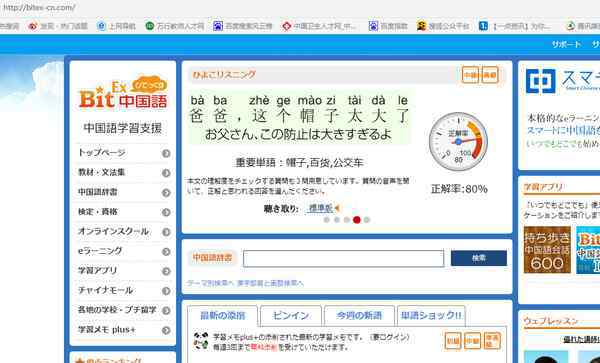The image size is (600, 363).
Task: Click the dark blue 検索 search button
Action: tap(479, 258)
